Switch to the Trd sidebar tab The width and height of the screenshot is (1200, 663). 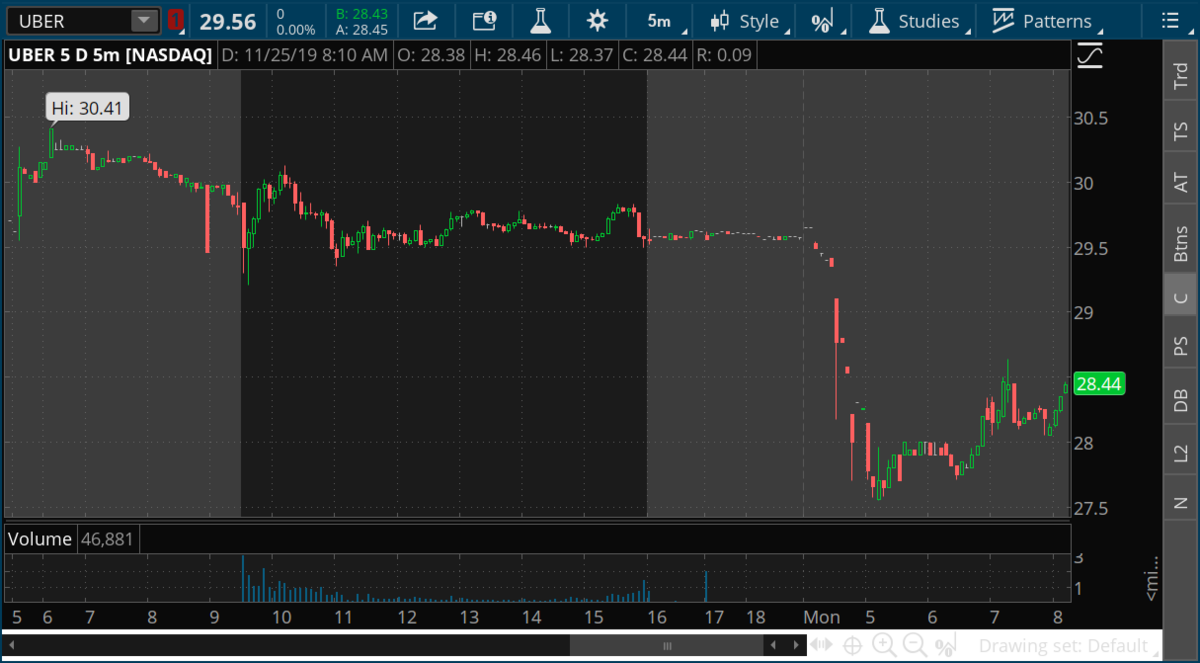pyautogui.click(x=1181, y=78)
